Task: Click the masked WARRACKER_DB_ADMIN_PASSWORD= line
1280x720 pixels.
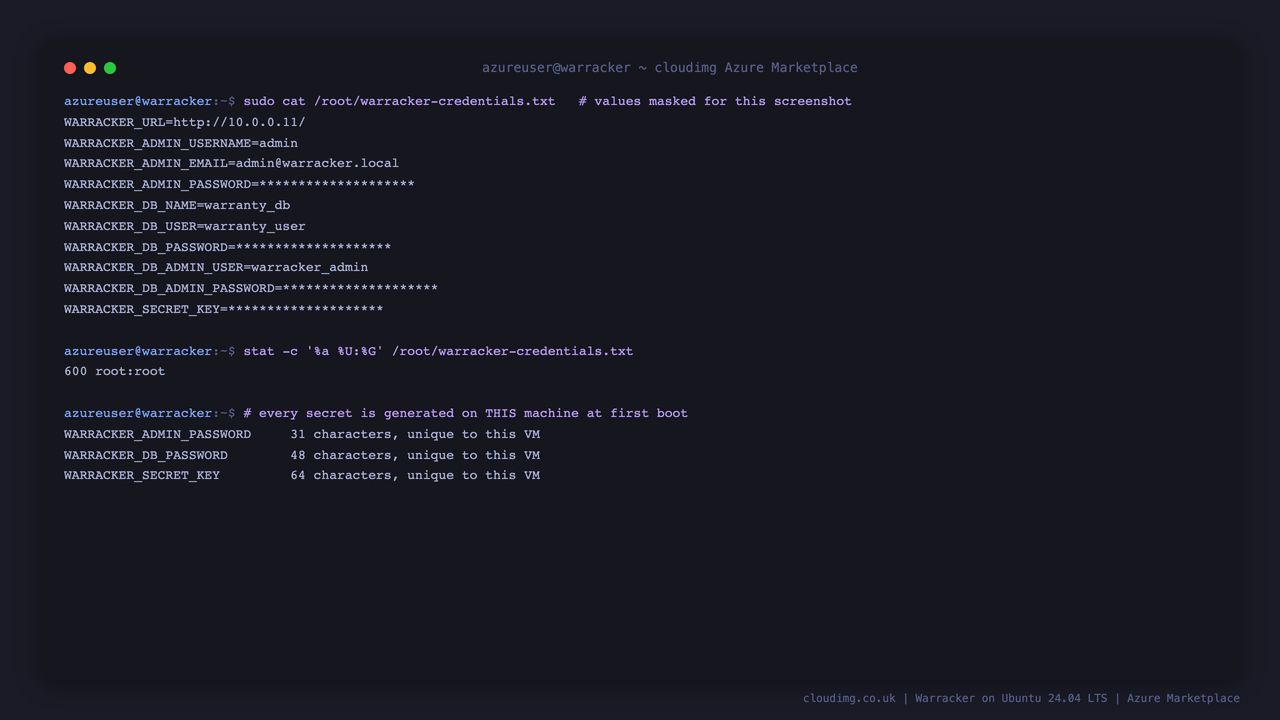Action: click(251, 288)
